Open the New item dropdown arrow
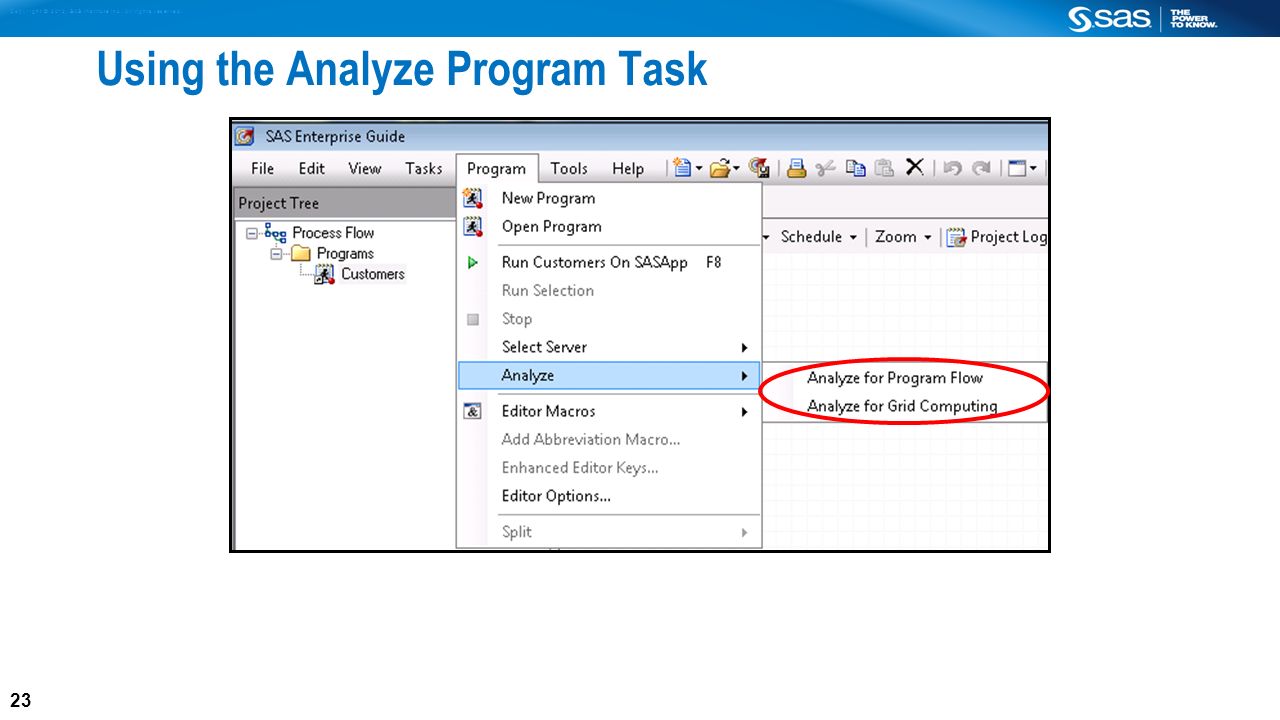 [x=699, y=169]
